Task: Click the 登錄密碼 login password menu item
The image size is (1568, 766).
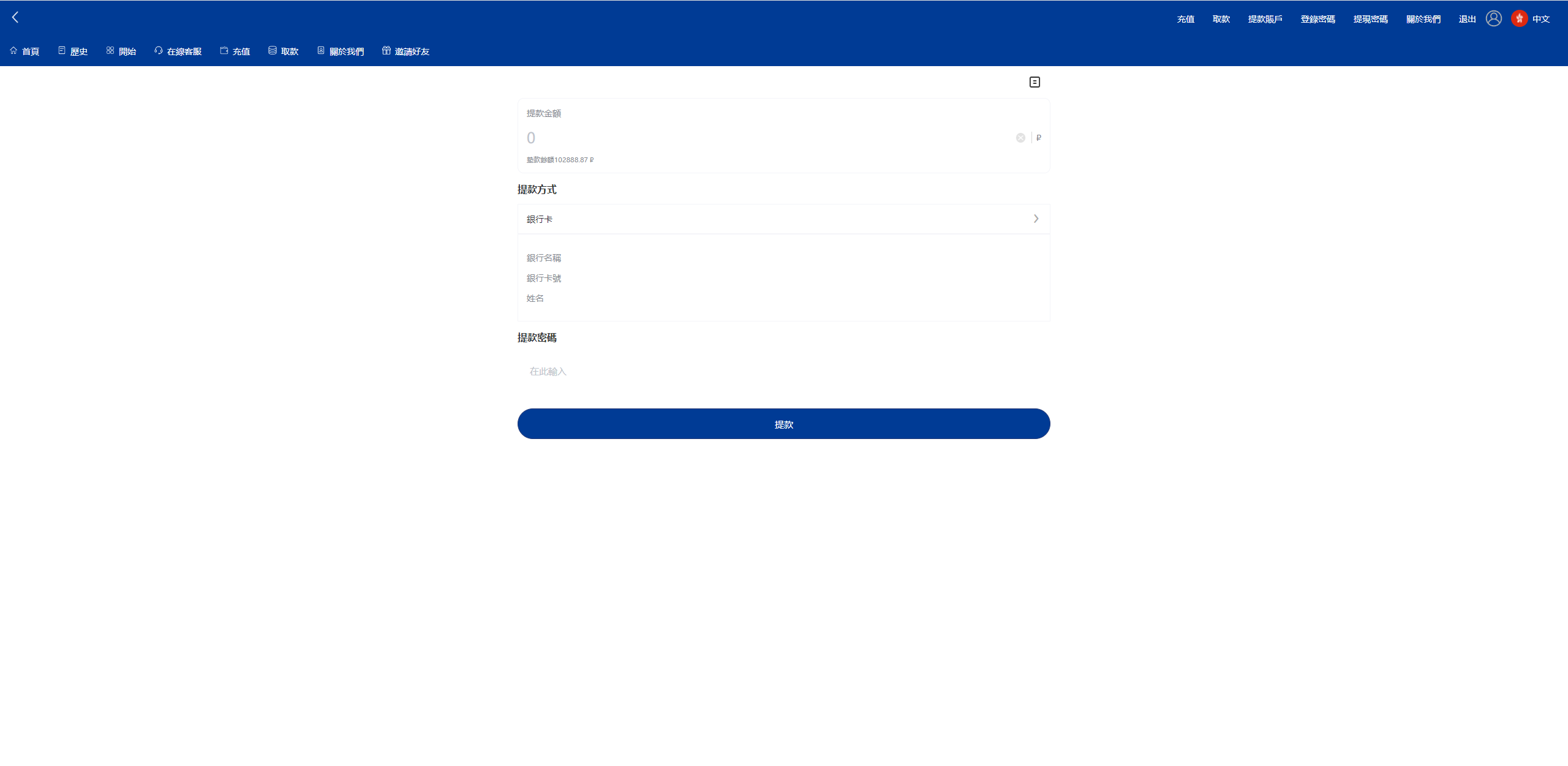Action: click(1319, 17)
